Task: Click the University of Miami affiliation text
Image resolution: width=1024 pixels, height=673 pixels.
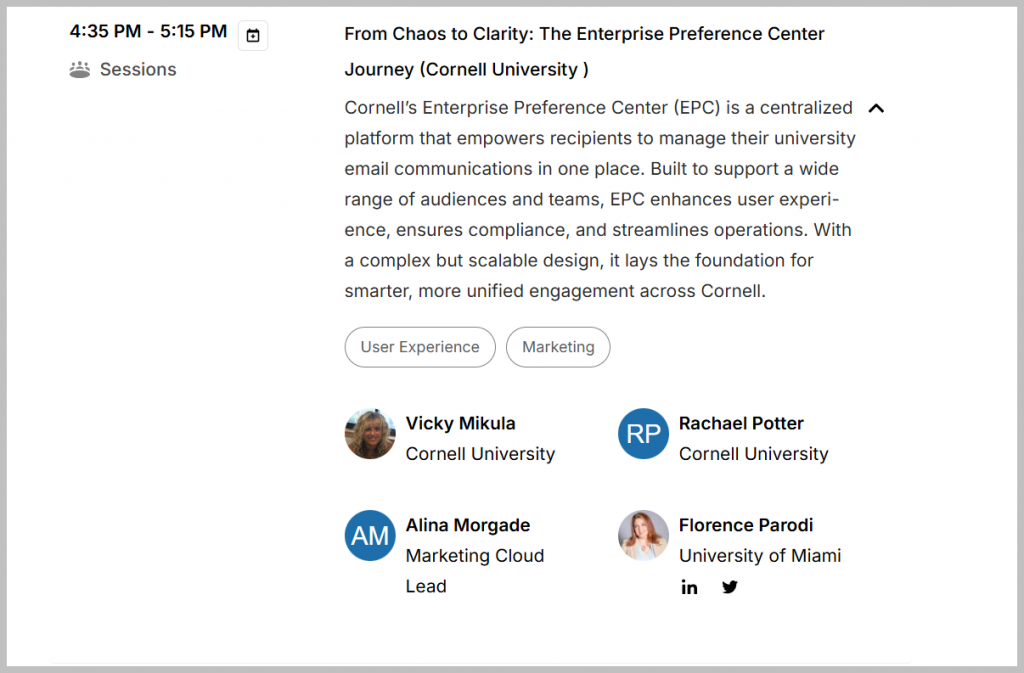Action: 760,556
